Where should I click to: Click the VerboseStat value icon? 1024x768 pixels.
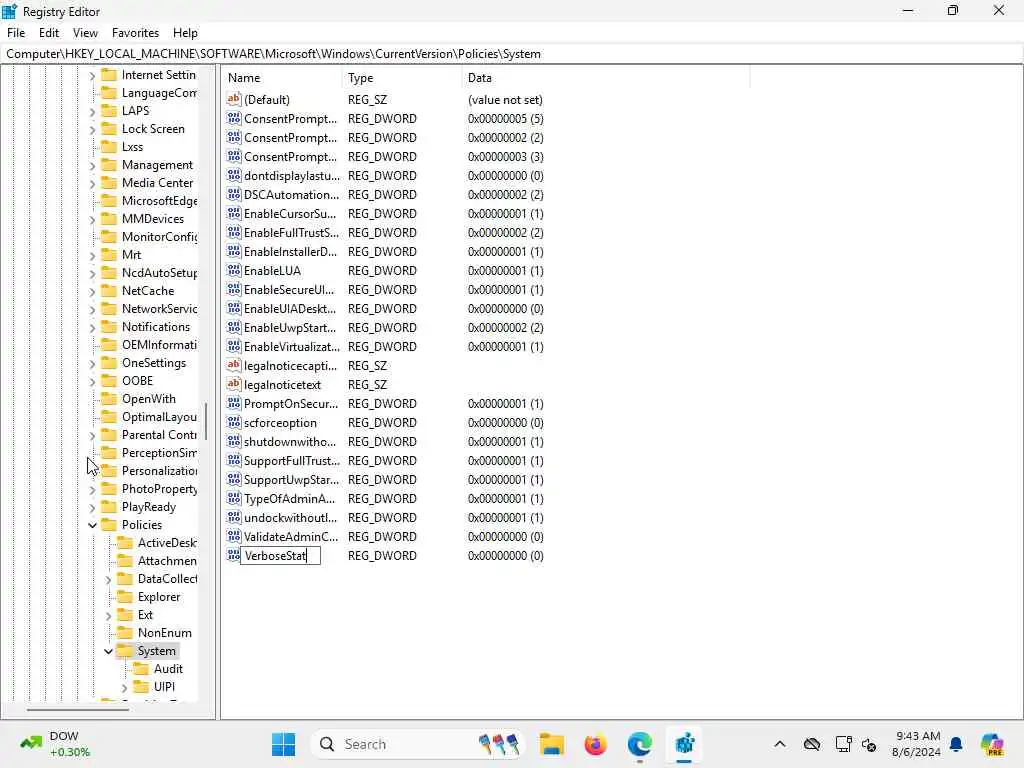point(233,555)
